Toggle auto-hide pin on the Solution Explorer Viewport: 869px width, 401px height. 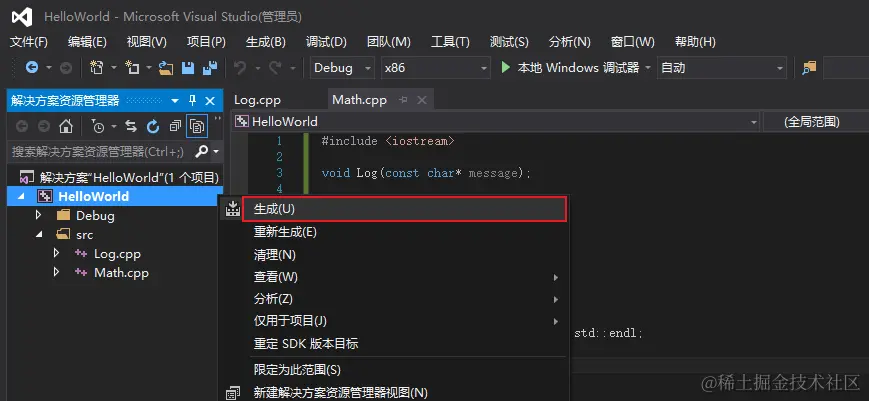(x=192, y=100)
